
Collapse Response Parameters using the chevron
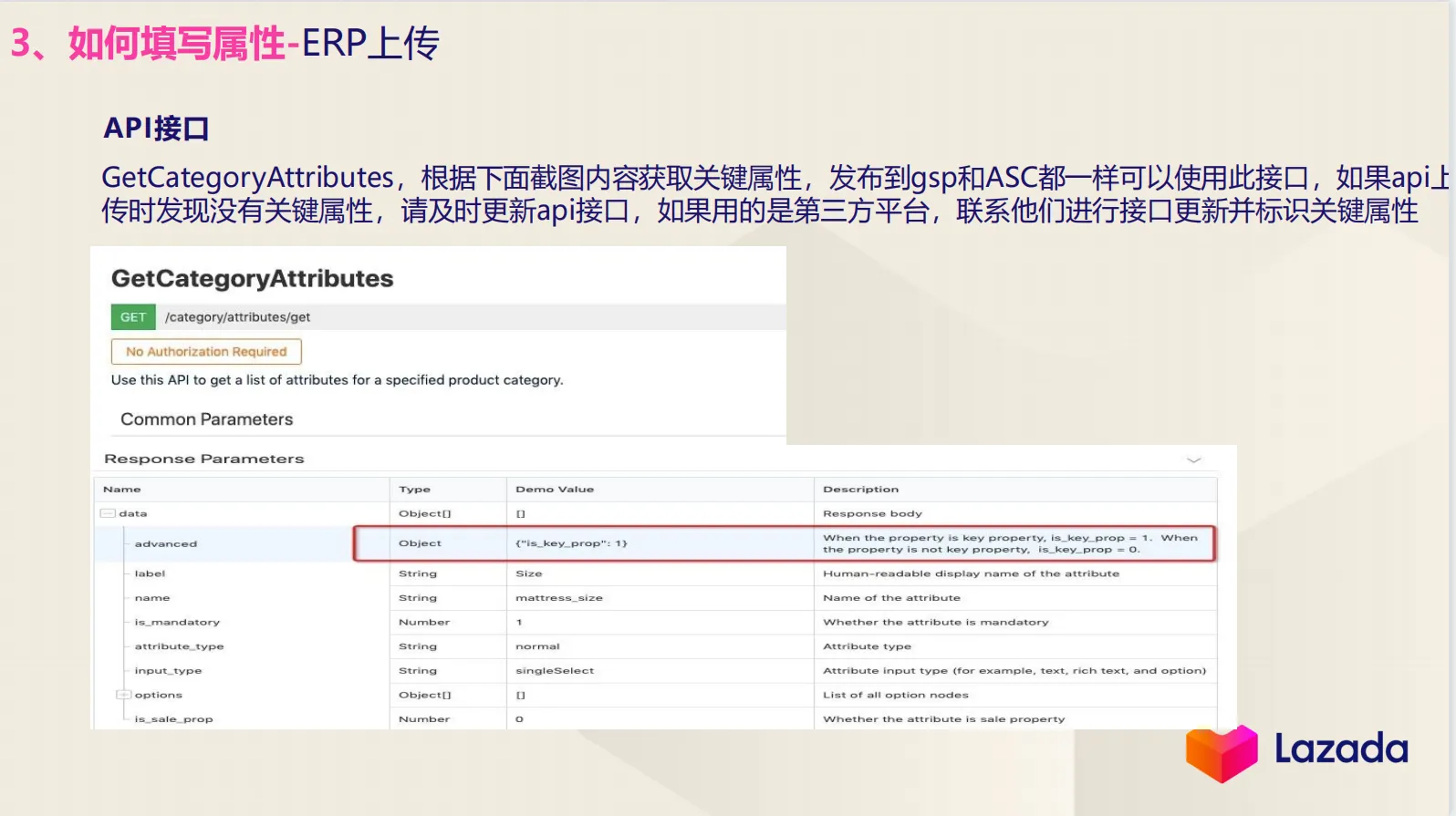click(1193, 460)
